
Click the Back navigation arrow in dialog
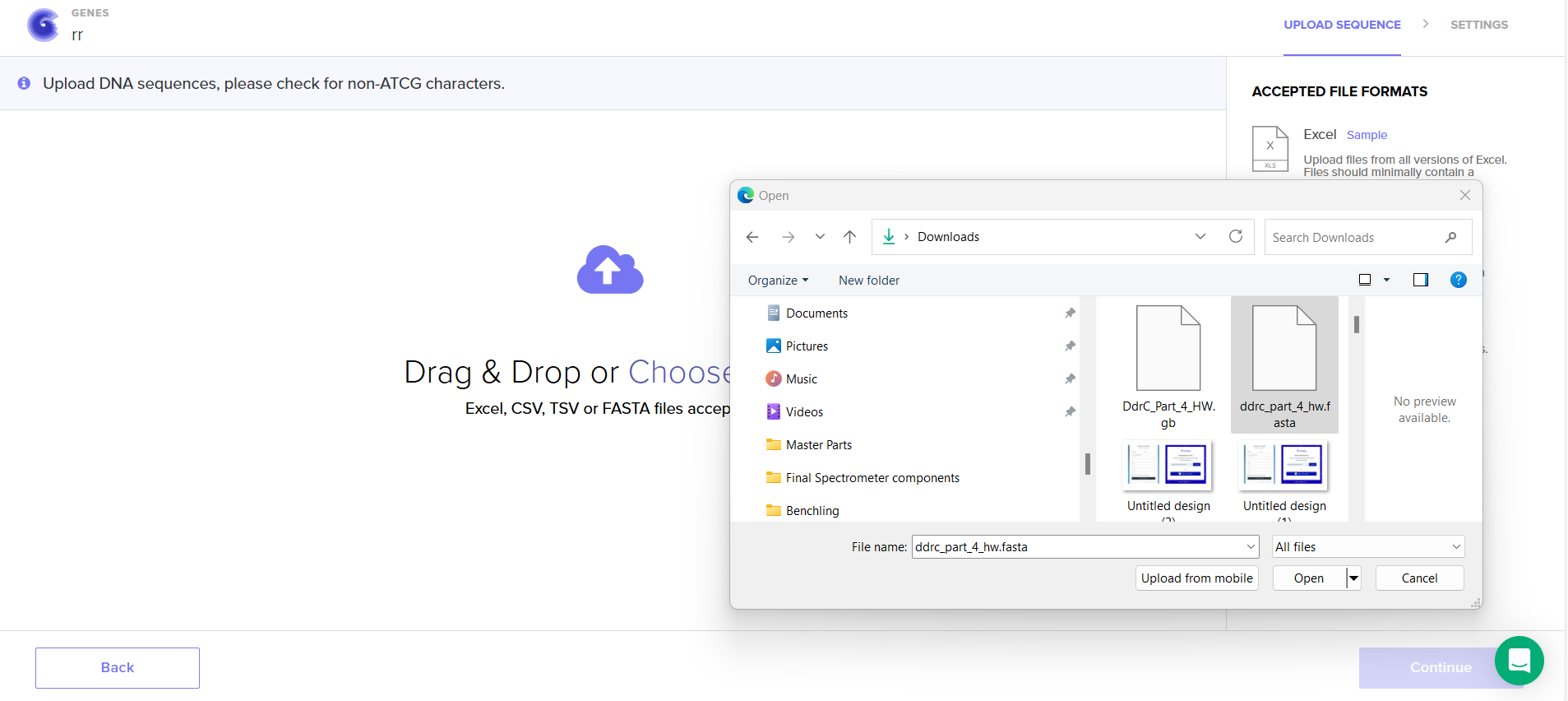coord(752,237)
